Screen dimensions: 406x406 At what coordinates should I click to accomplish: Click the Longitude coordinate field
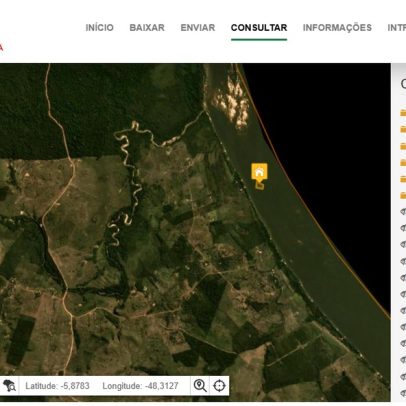[140, 386]
